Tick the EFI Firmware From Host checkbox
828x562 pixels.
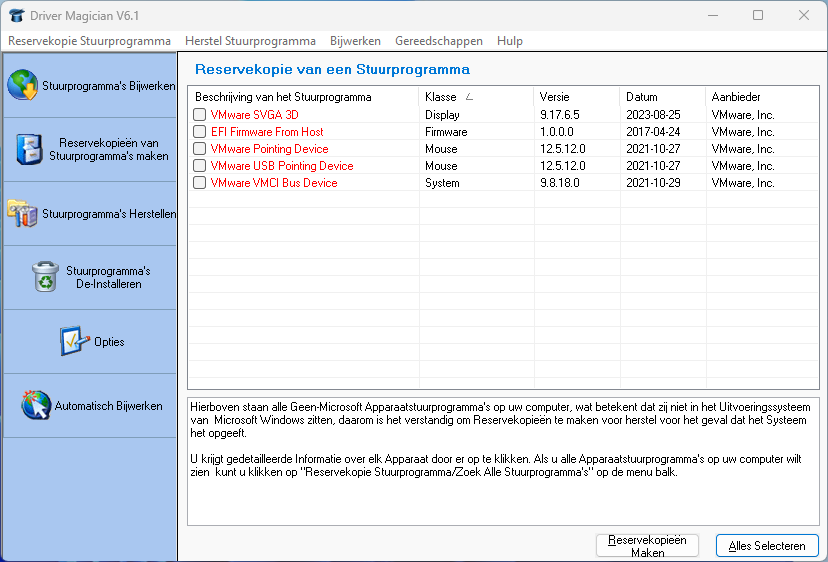click(x=199, y=132)
